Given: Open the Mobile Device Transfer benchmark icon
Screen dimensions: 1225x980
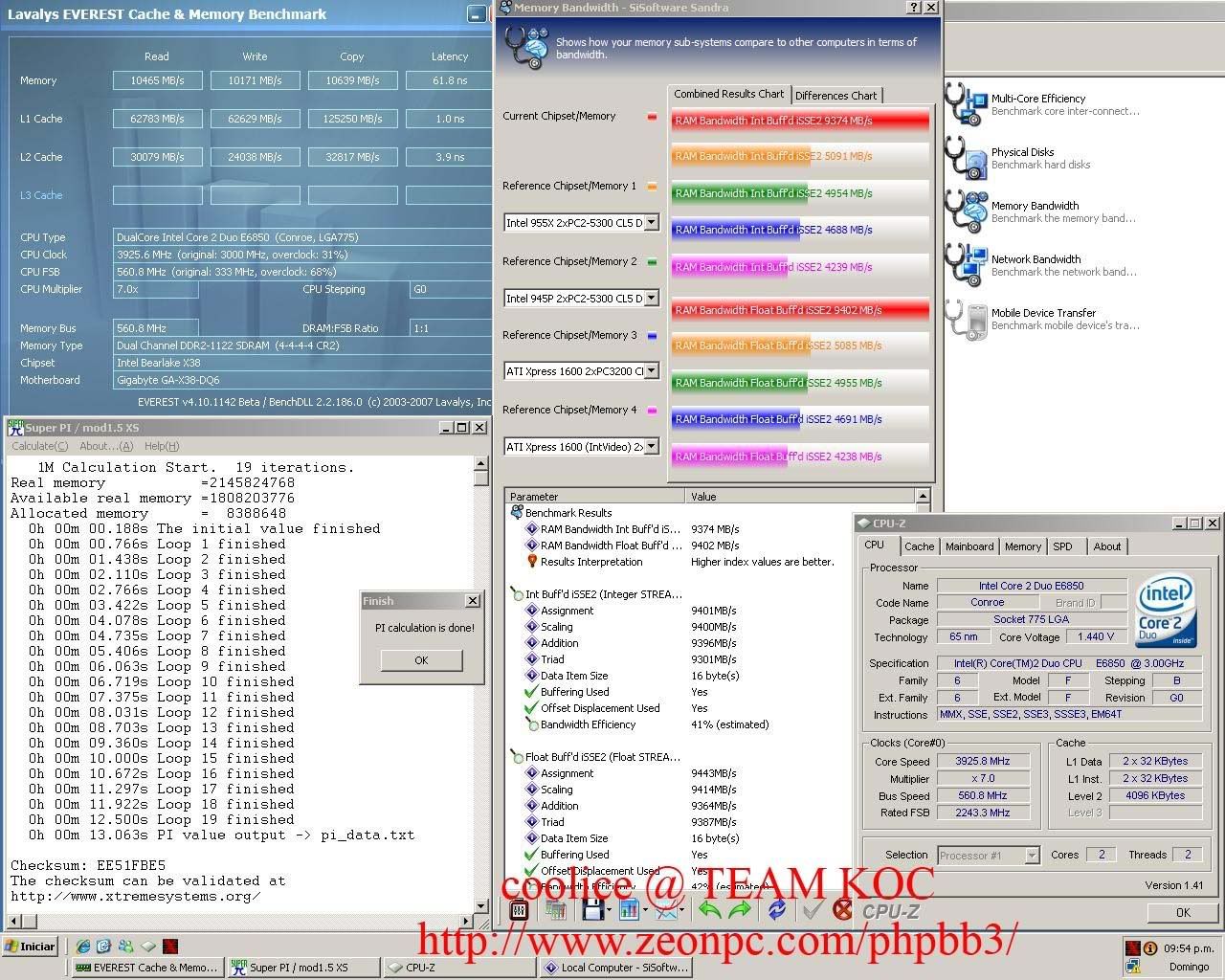Looking at the screenshot, I should tap(967, 319).
